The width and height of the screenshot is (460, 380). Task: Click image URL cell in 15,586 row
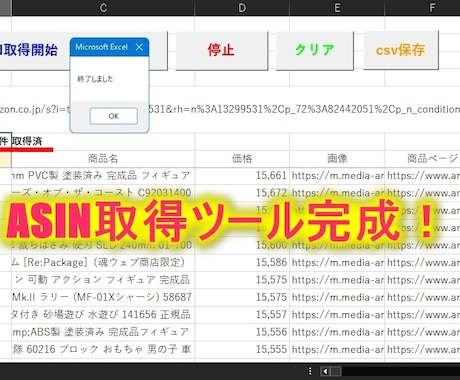[x=337, y=263]
